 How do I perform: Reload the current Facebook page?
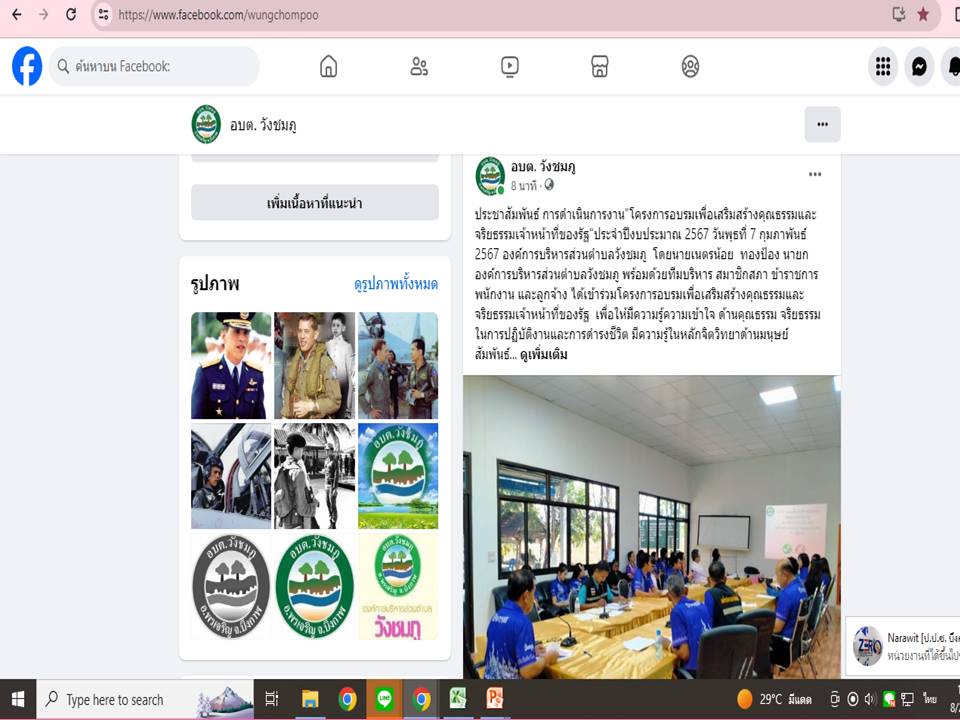71,15
